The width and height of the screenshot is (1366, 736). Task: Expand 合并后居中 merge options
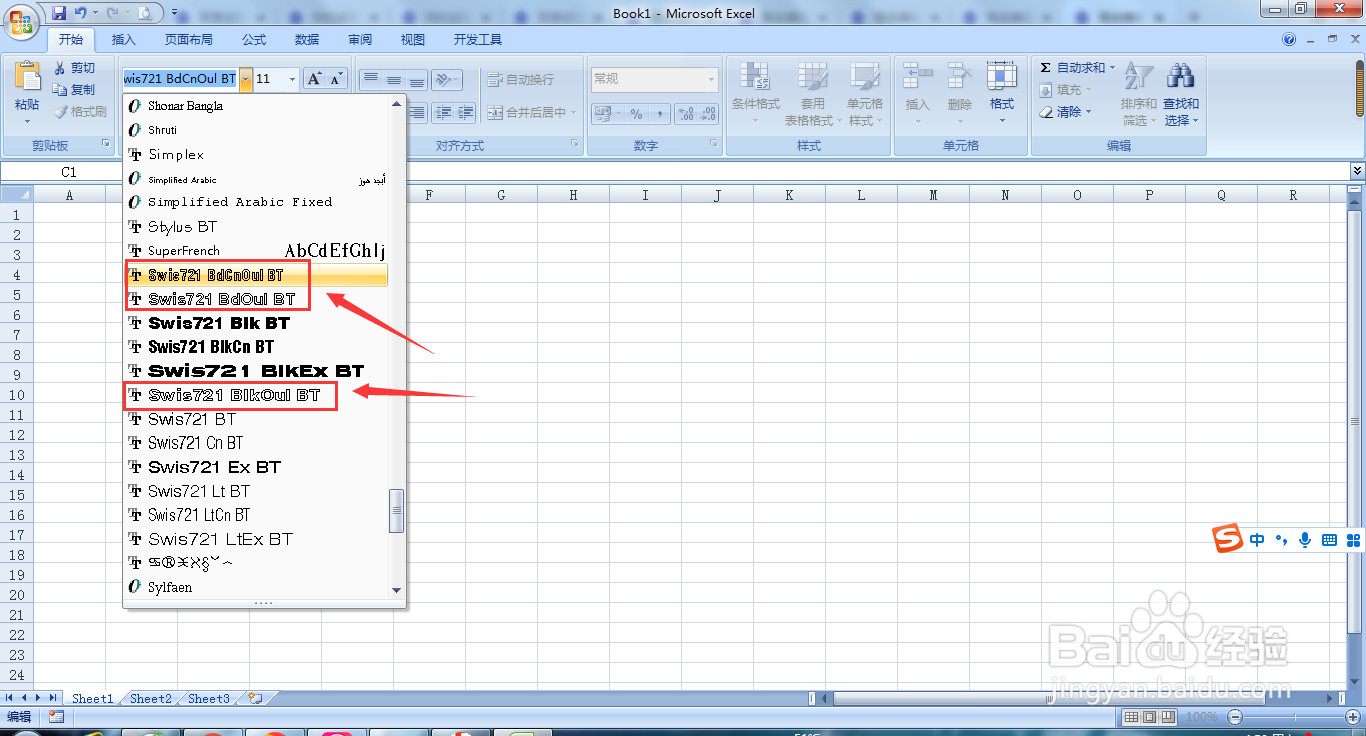(575, 113)
